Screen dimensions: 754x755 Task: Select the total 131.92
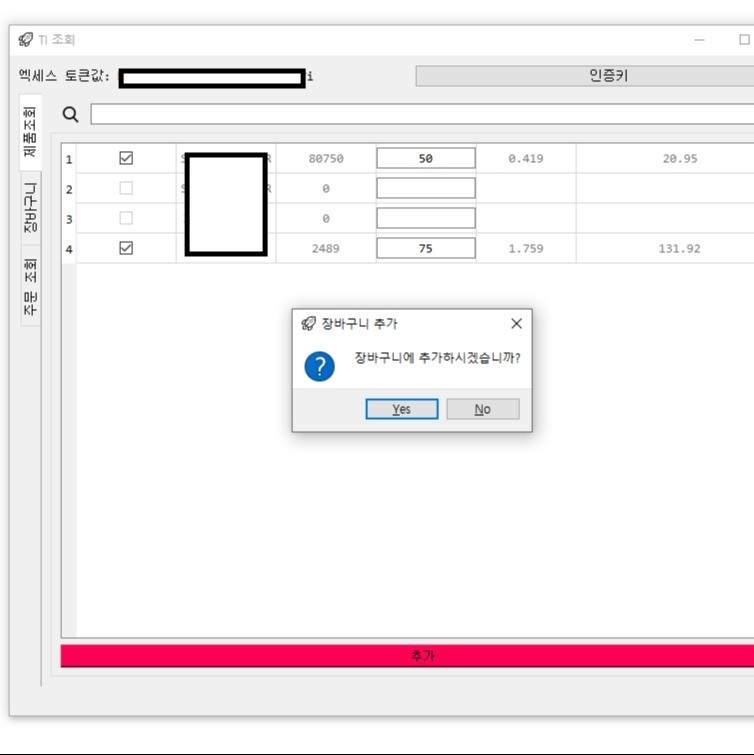(679, 248)
